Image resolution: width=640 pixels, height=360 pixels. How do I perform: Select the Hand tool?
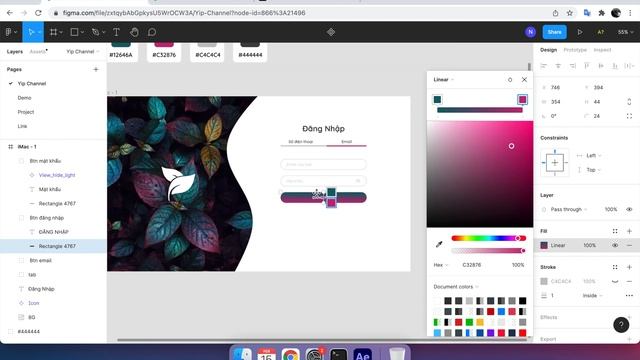pyautogui.click(x=134, y=32)
